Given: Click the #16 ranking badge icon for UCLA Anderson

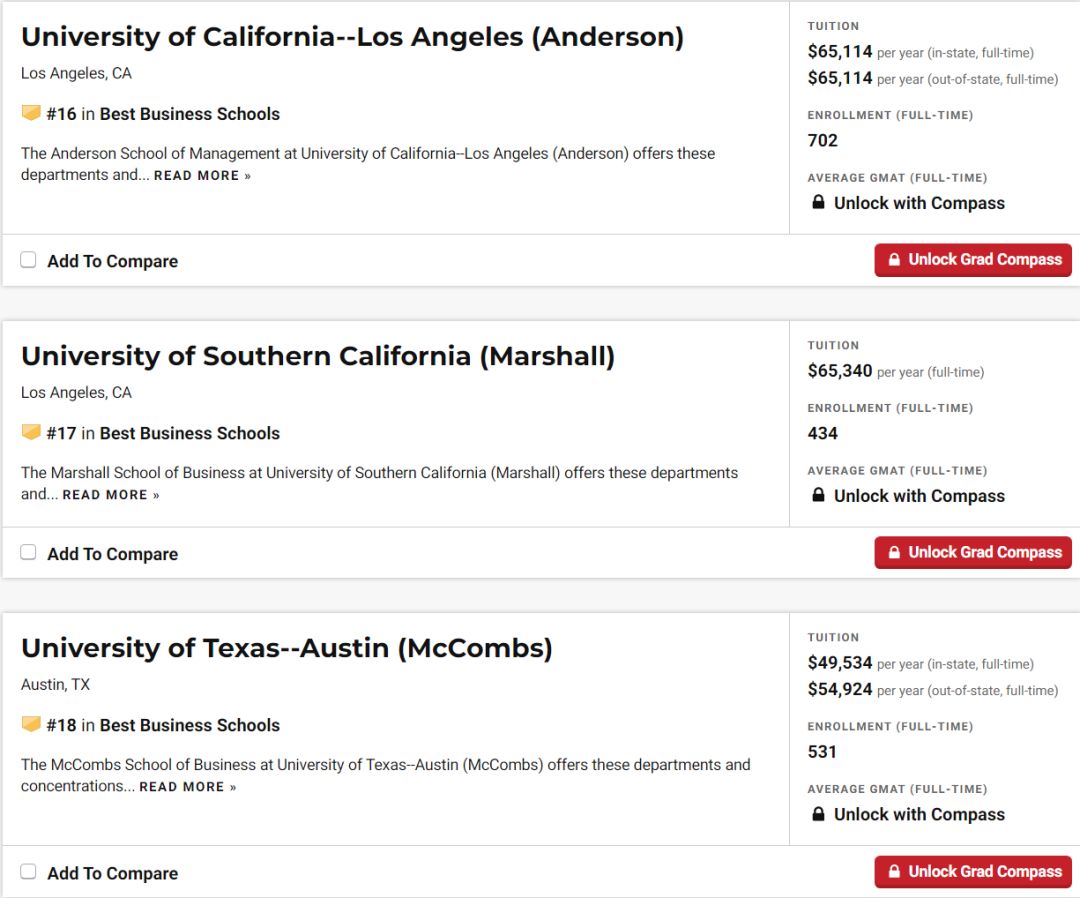Looking at the screenshot, I should (x=31, y=112).
